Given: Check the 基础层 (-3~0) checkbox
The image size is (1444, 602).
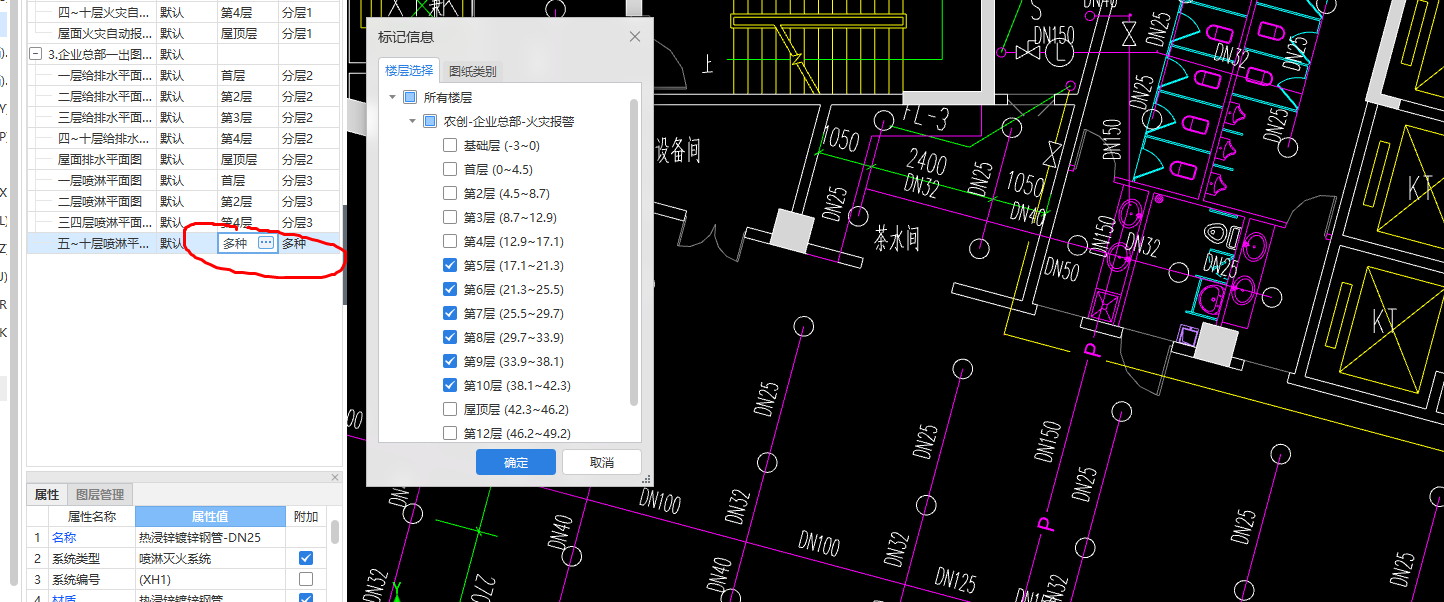Looking at the screenshot, I should (450, 146).
